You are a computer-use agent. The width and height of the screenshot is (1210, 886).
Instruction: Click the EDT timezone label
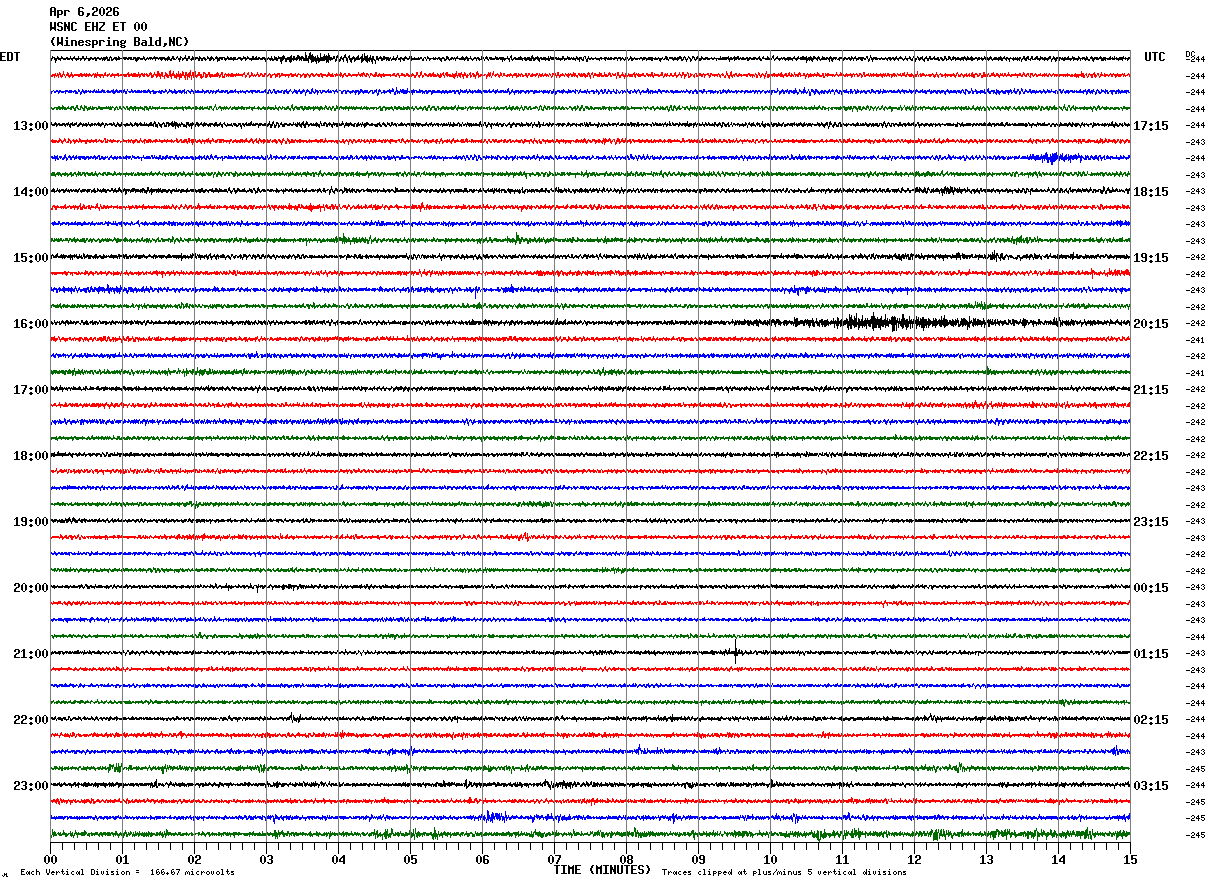[x=10, y=57]
